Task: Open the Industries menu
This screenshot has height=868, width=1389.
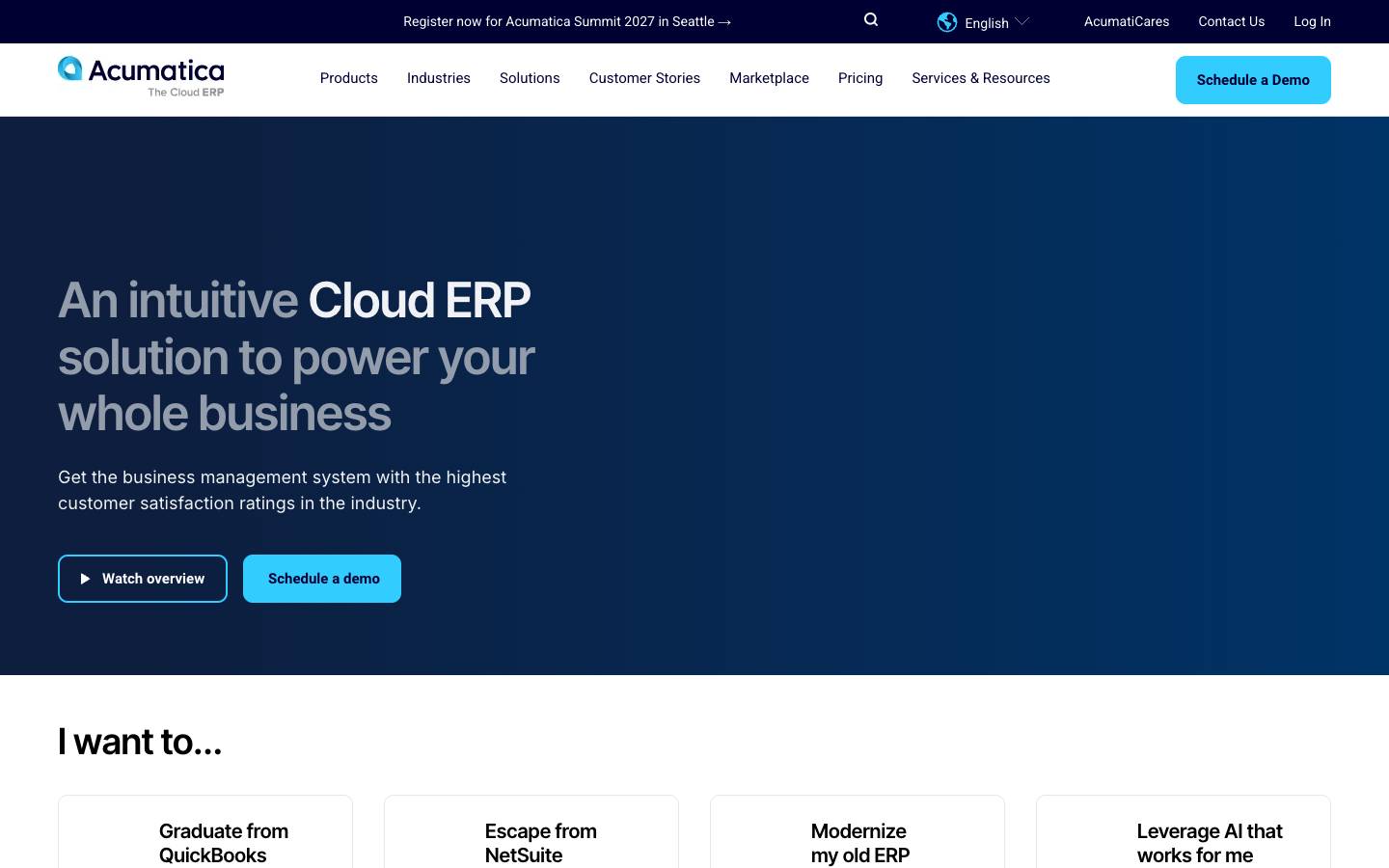Action: (x=439, y=78)
